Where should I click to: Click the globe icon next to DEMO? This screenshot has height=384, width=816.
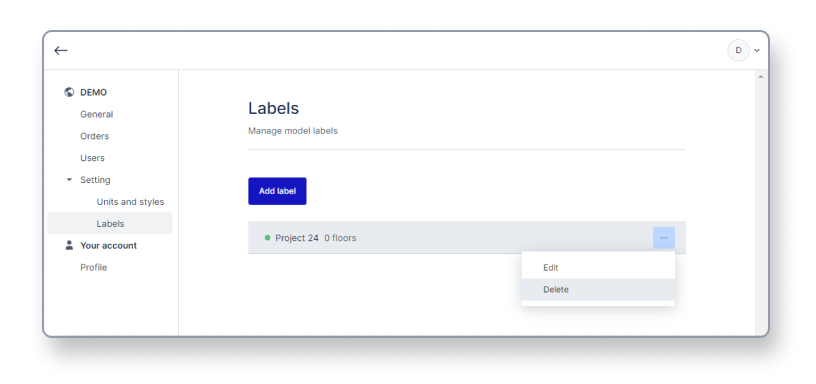(69, 92)
